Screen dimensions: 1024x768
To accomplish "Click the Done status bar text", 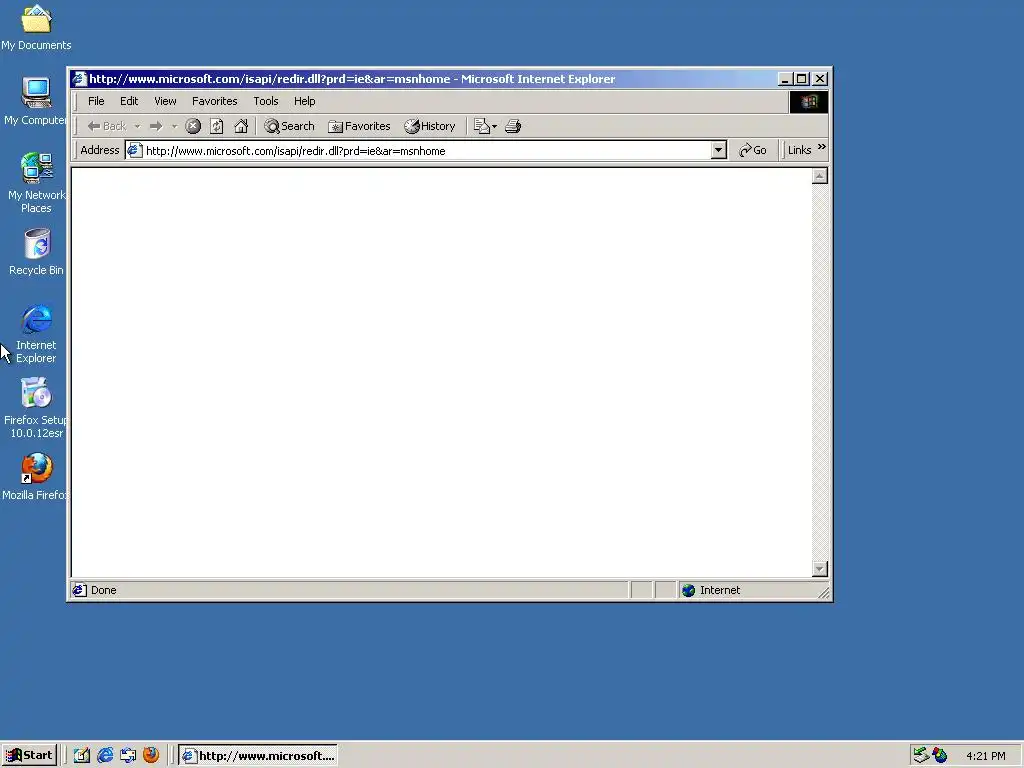I will point(103,590).
